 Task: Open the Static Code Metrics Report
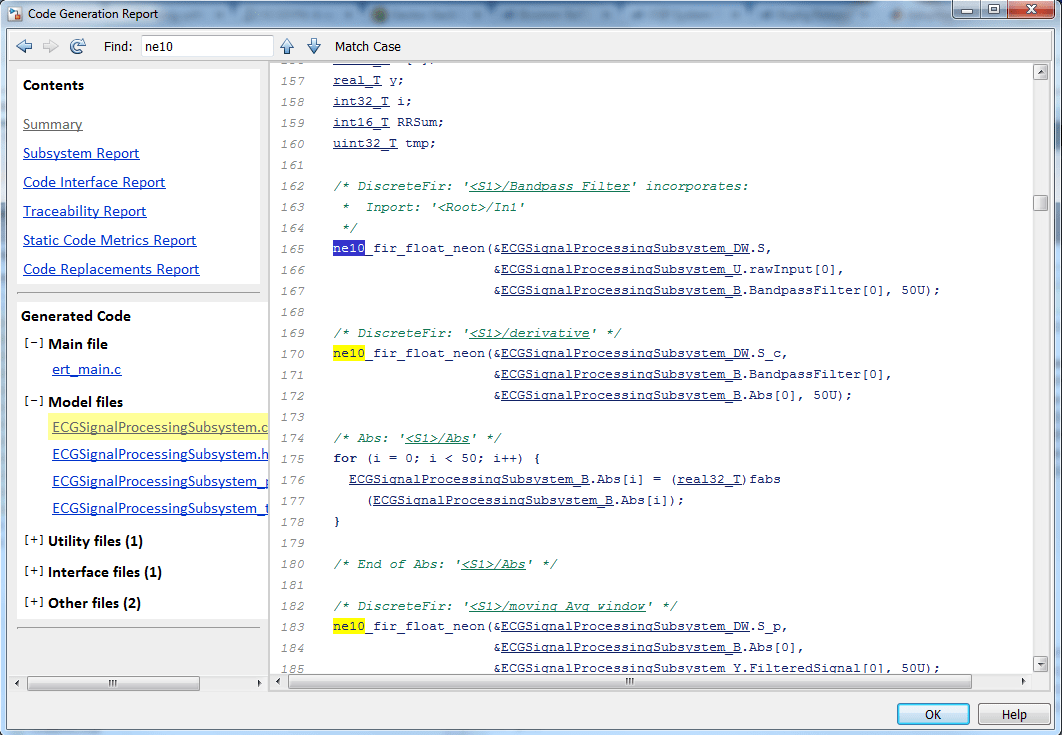coord(109,240)
